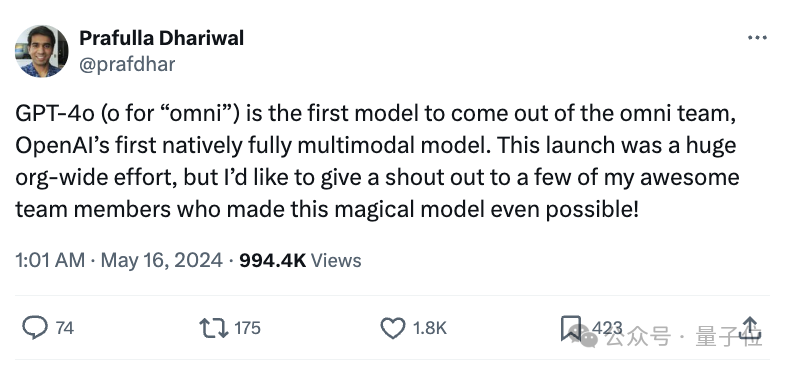Open the Prafulla Dhariwal display name link

coord(161,38)
